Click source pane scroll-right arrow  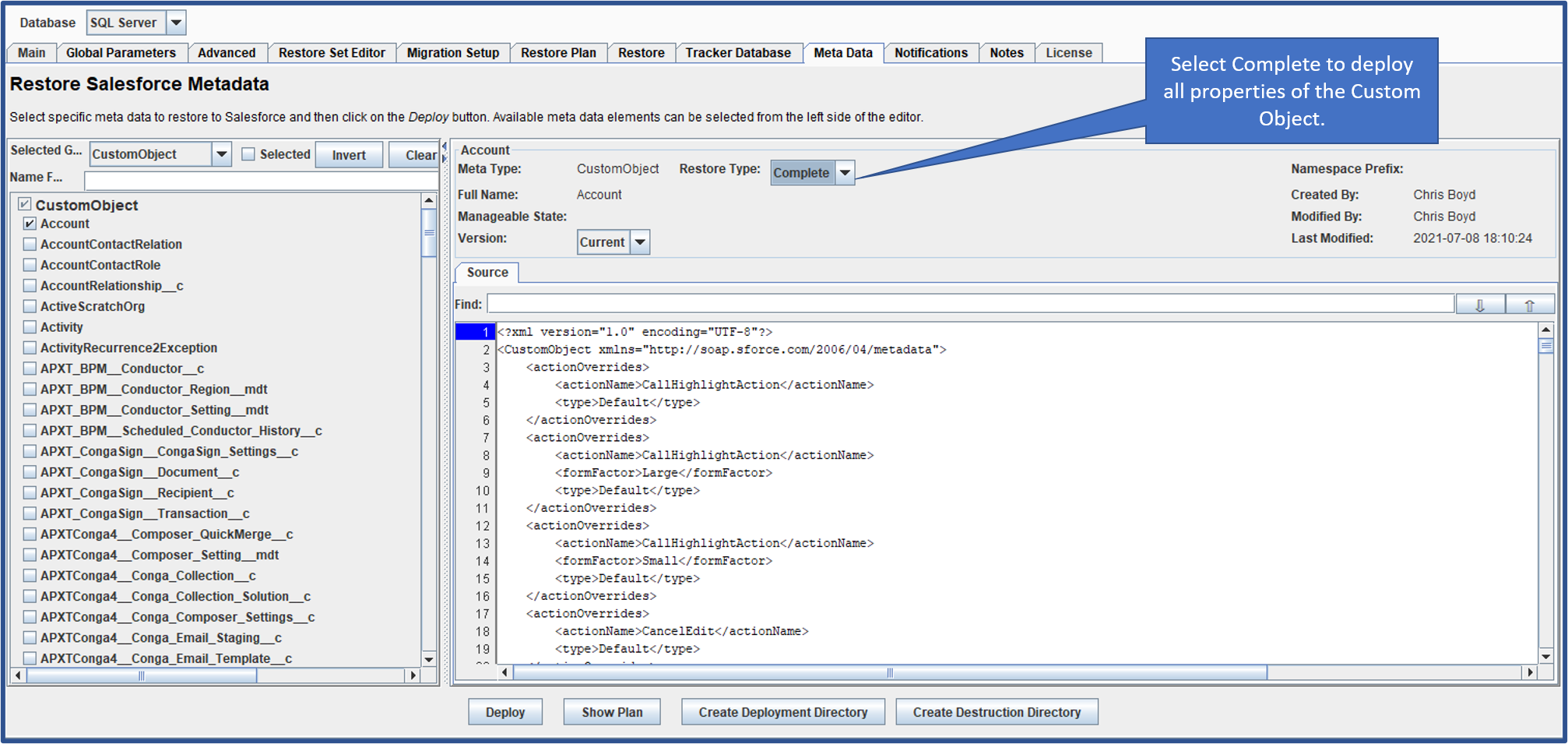click(1531, 672)
